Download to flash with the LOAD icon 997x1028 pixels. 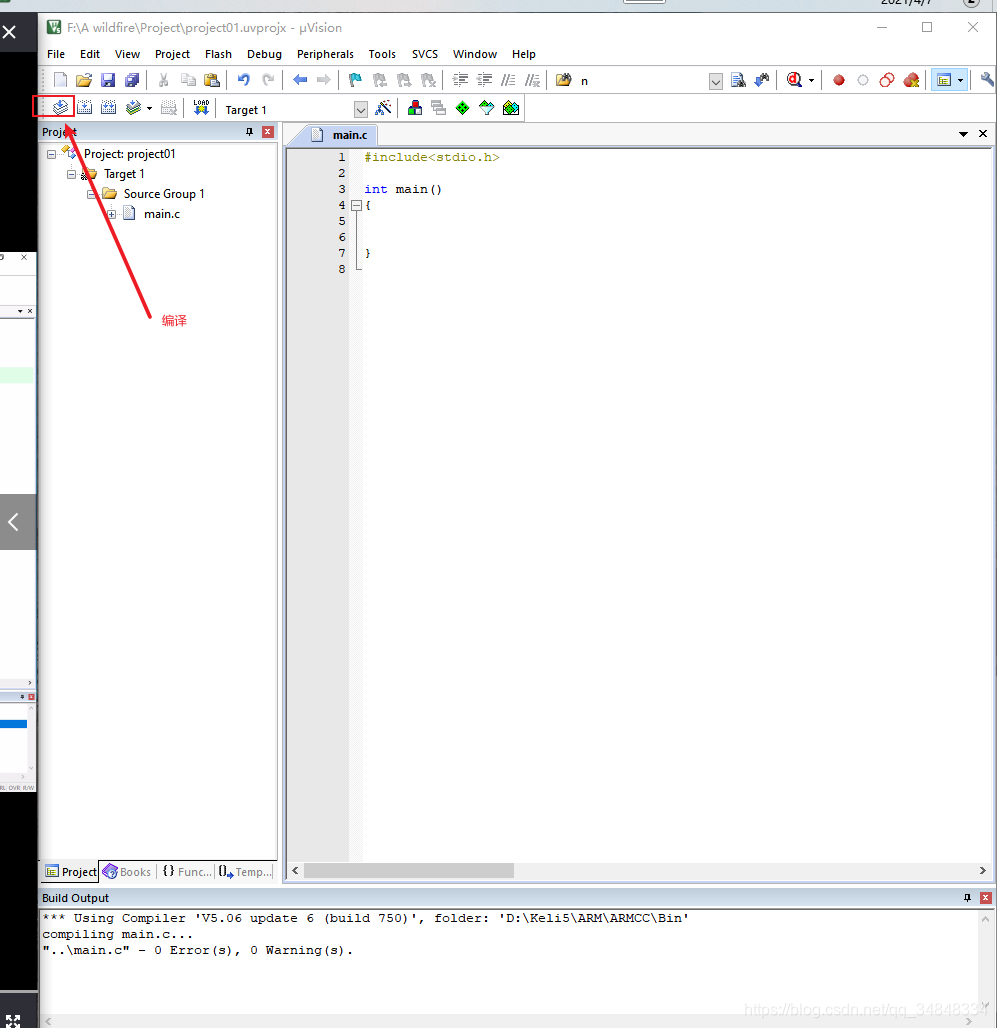pos(201,108)
